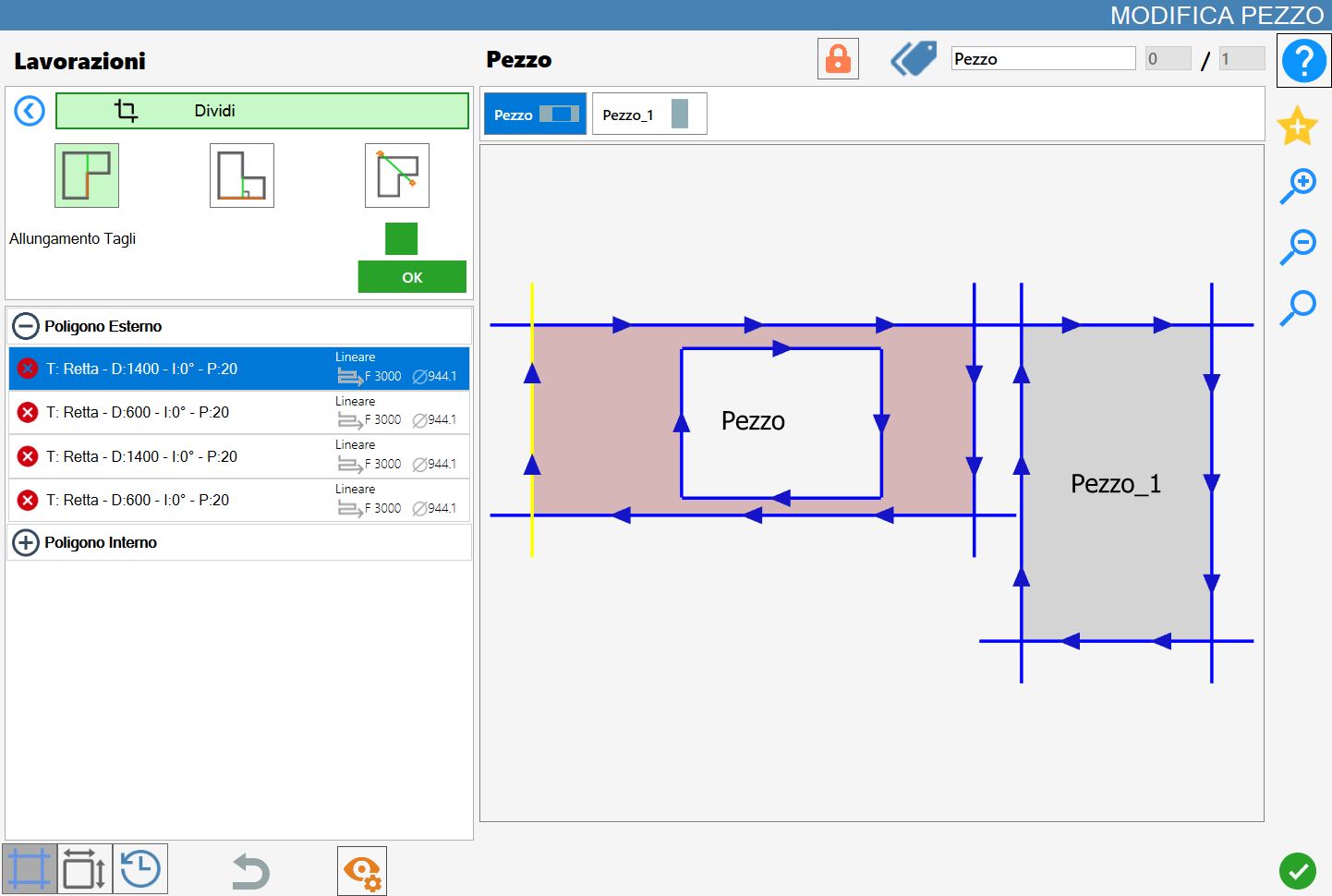1332x896 pixels.
Task: Edit the Pezzo name input field
Action: [x=1044, y=58]
